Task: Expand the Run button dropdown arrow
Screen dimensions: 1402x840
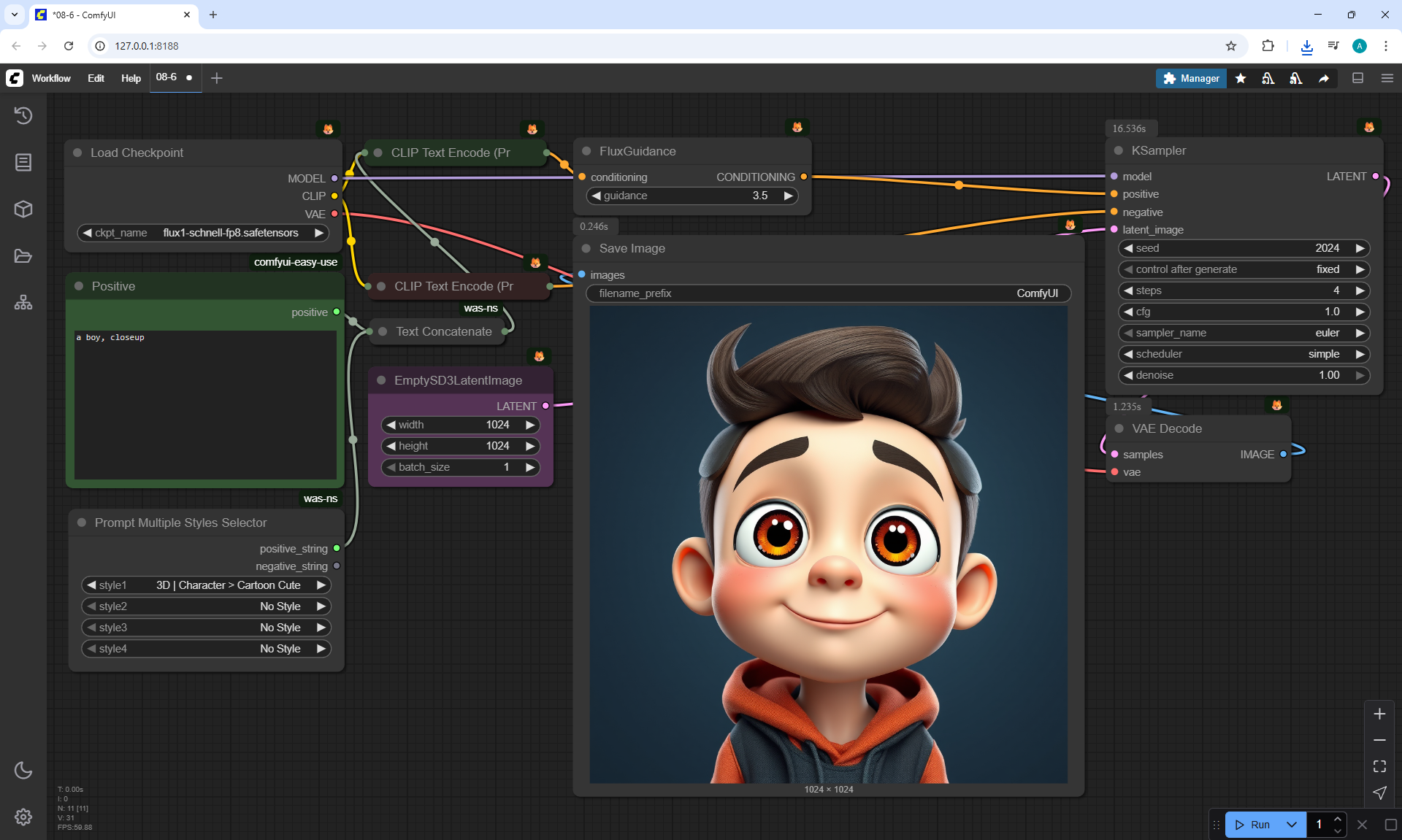Action: [1292, 825]
